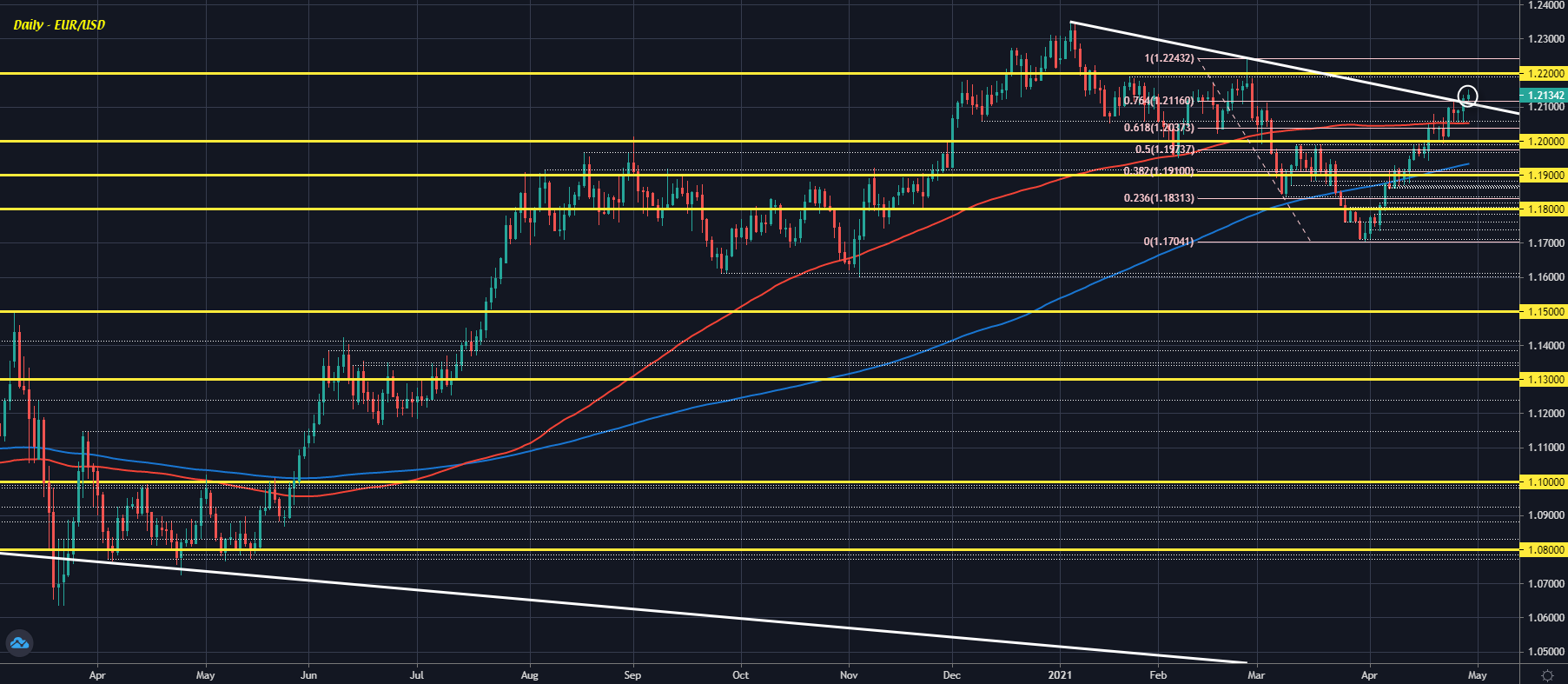Click the current price label 1.21342
The width and height of the screenshot is (1568, 684).
(1544, 96)
